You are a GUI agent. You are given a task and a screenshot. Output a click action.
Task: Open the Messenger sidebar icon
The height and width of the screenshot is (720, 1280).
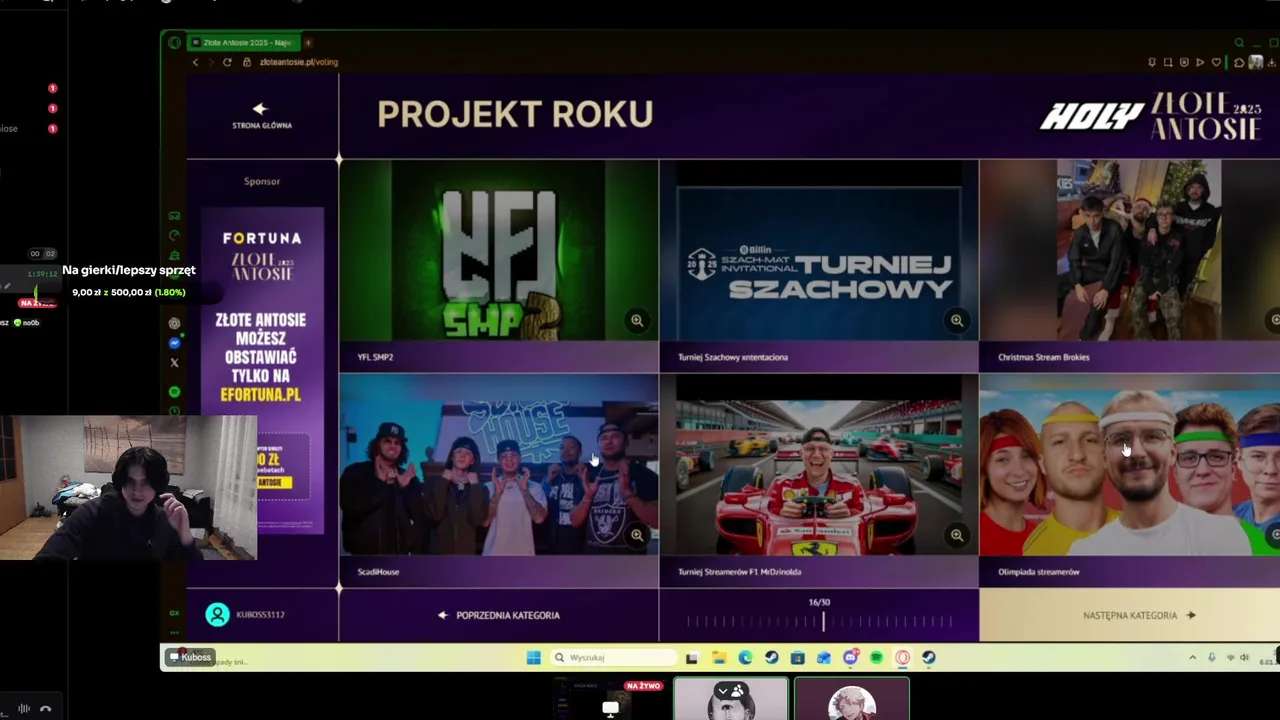[x=175, y=343]
